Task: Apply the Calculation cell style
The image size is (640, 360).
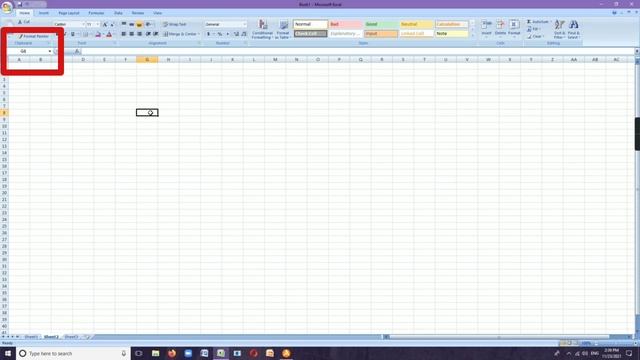Action: pyautogui.click(x=451, y=24)
